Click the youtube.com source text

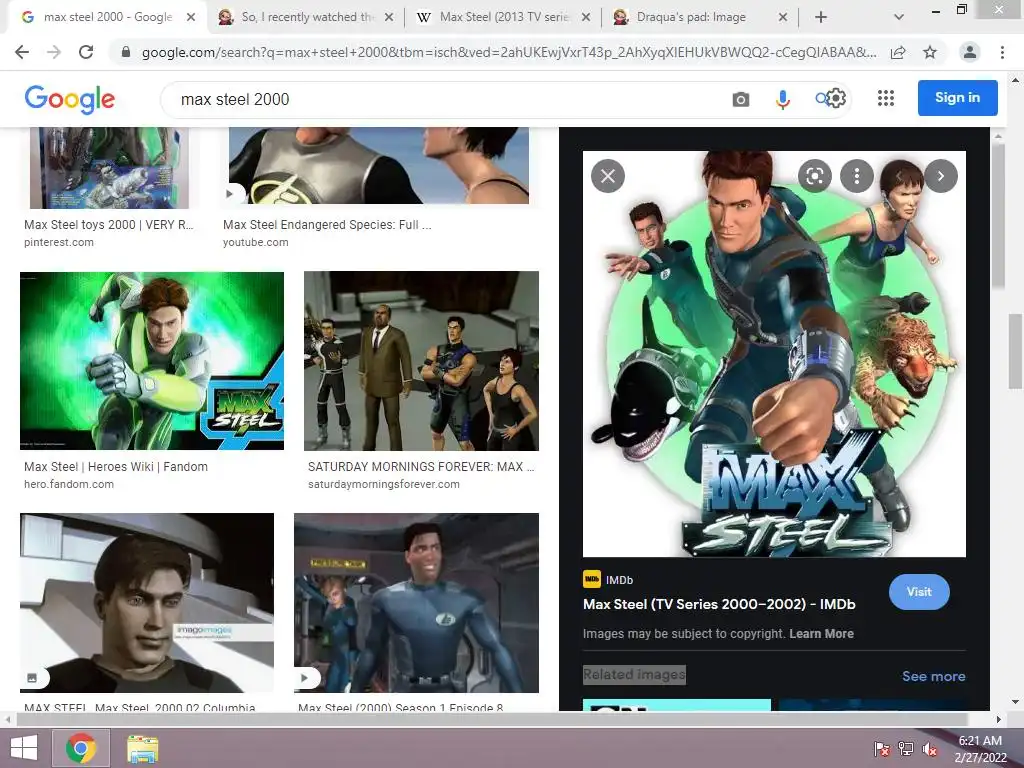tap(255, 242)
